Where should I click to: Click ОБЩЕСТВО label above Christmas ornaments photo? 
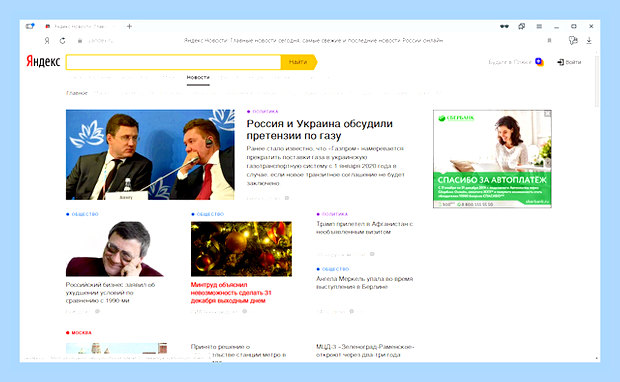(x=210, y=214)
